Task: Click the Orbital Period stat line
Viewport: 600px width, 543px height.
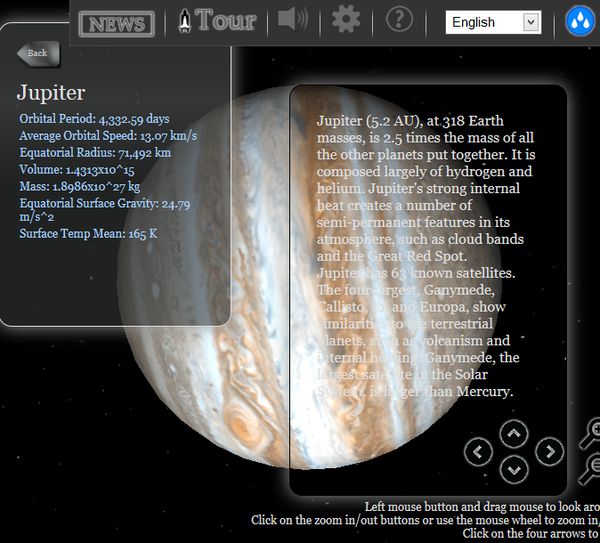Action: [94, 119]
